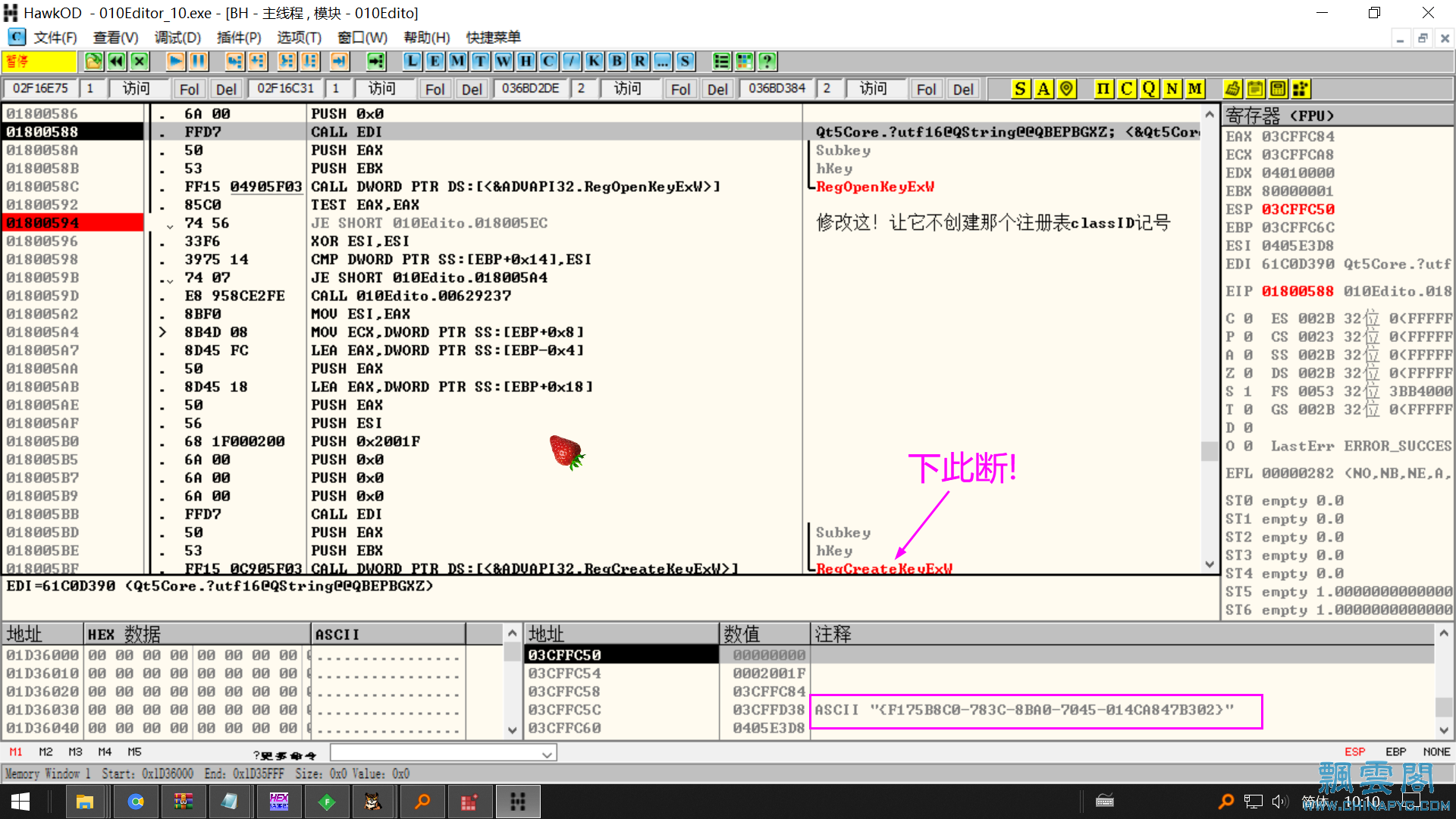Open the Log window (L icon)
This screenshot has width=1456, height=819.
click(x=412, y=61)
